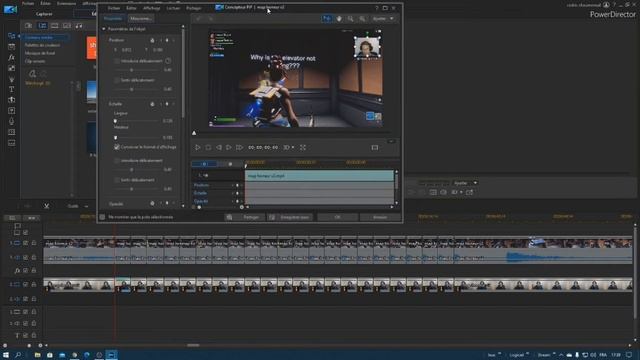Screen dimensions: 640x360
Task: Uncheck Conserver le format d'affichage
Action: (x=117, y=147)
